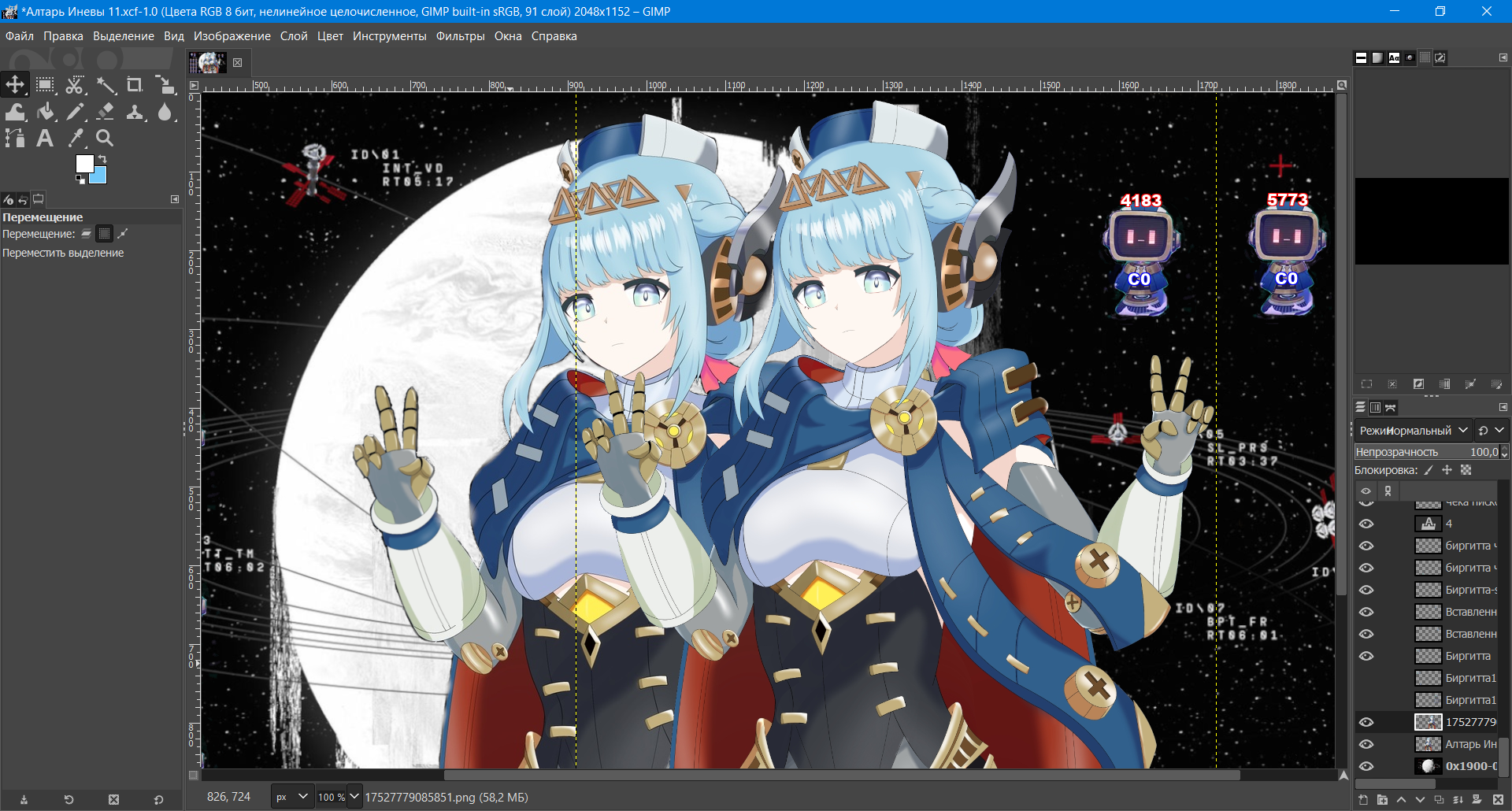Select the Text tool
Screen dimensions: 1512x811
pyautogui.click(x=45, y=139)
